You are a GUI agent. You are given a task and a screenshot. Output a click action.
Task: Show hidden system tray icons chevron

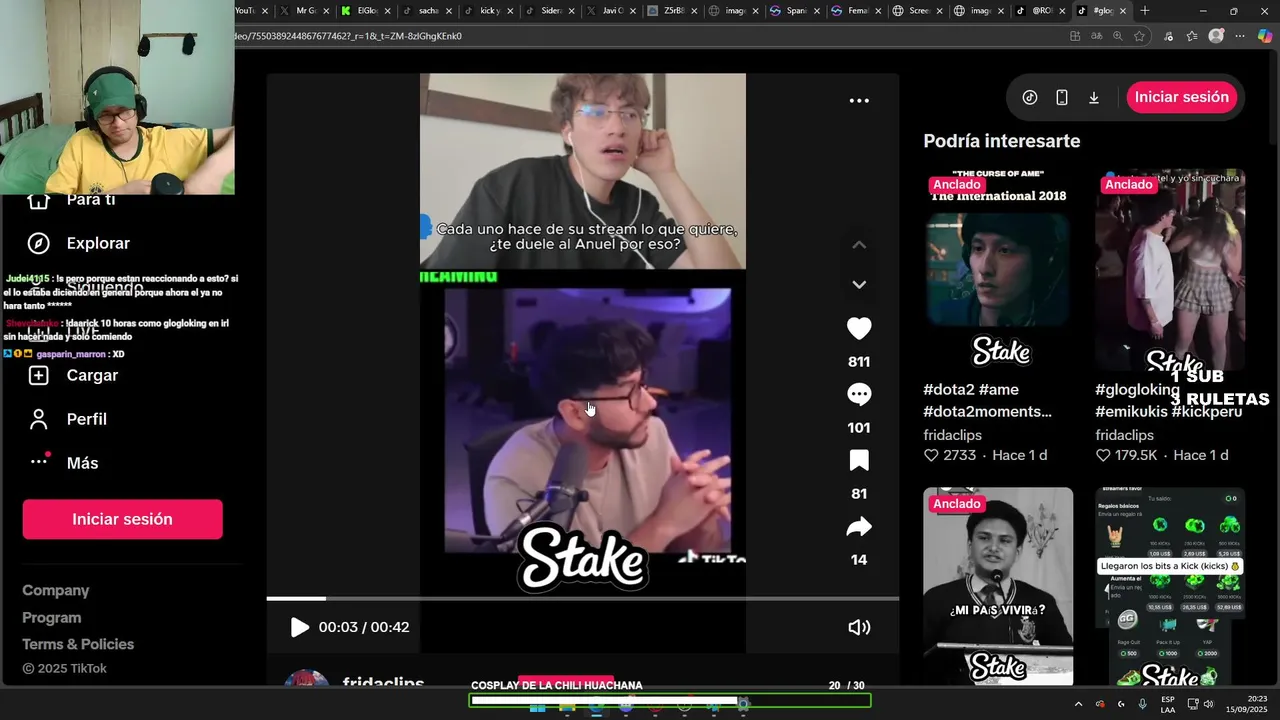tap(1078, 704)
